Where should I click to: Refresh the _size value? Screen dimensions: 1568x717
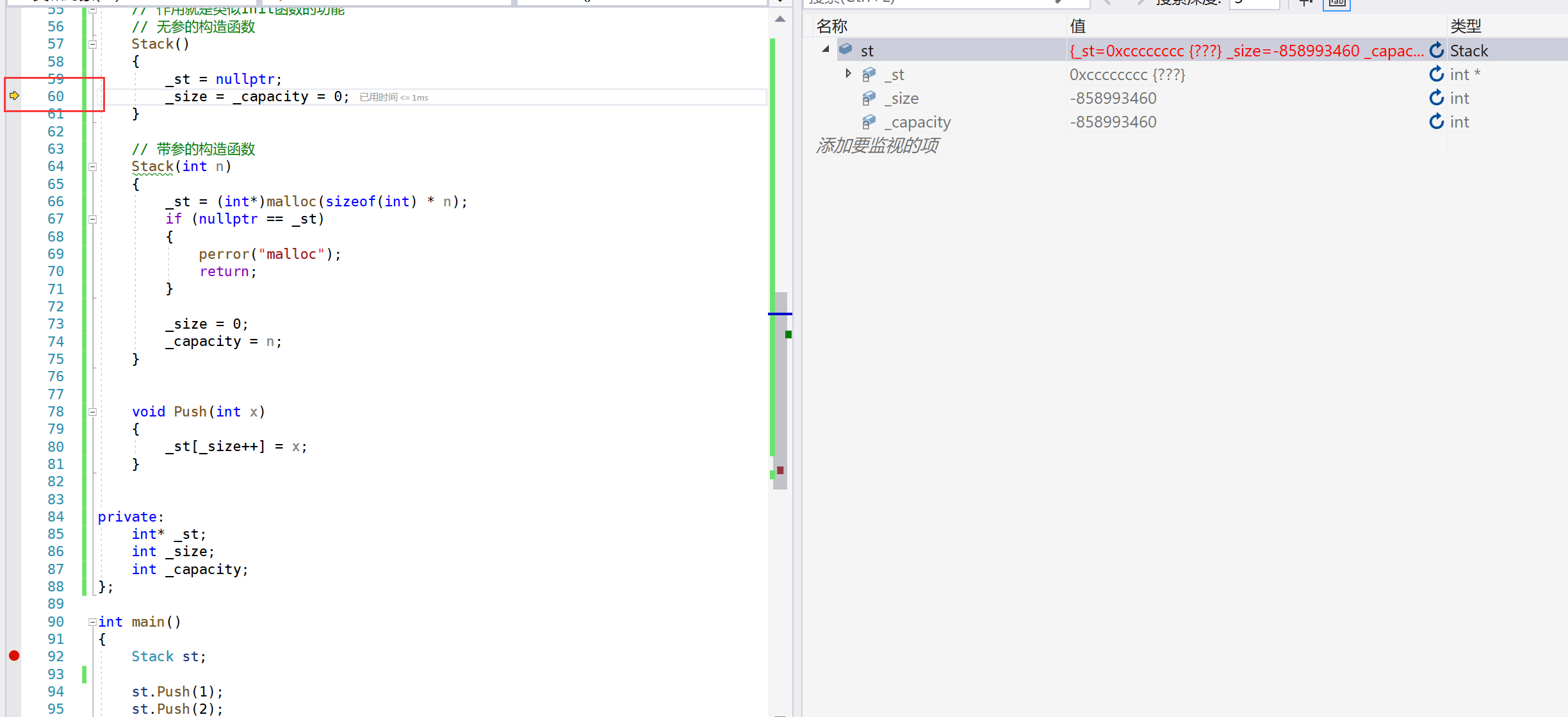point(1436,98)
